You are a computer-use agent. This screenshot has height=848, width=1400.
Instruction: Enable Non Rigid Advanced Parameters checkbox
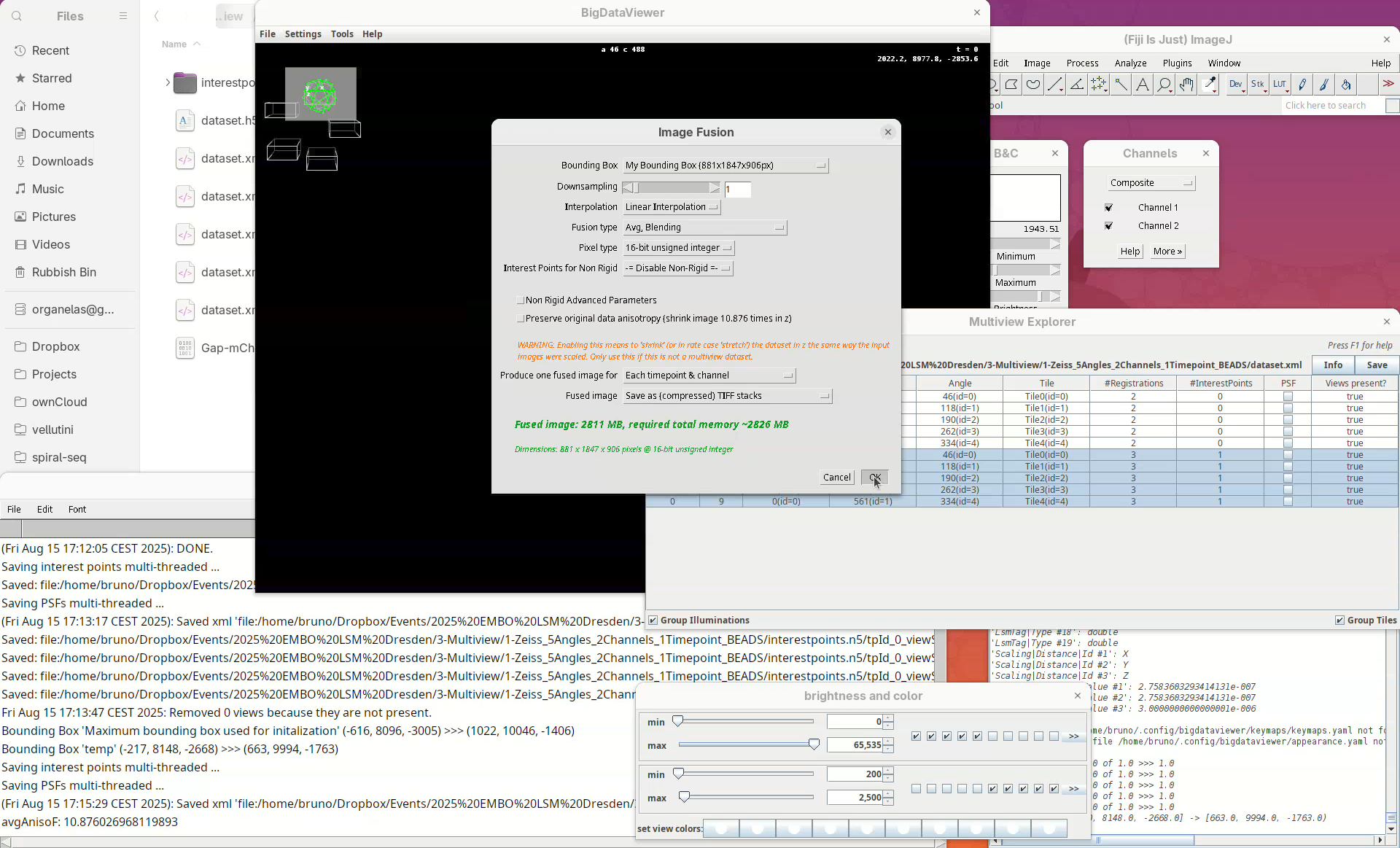[x=521, y=300]
